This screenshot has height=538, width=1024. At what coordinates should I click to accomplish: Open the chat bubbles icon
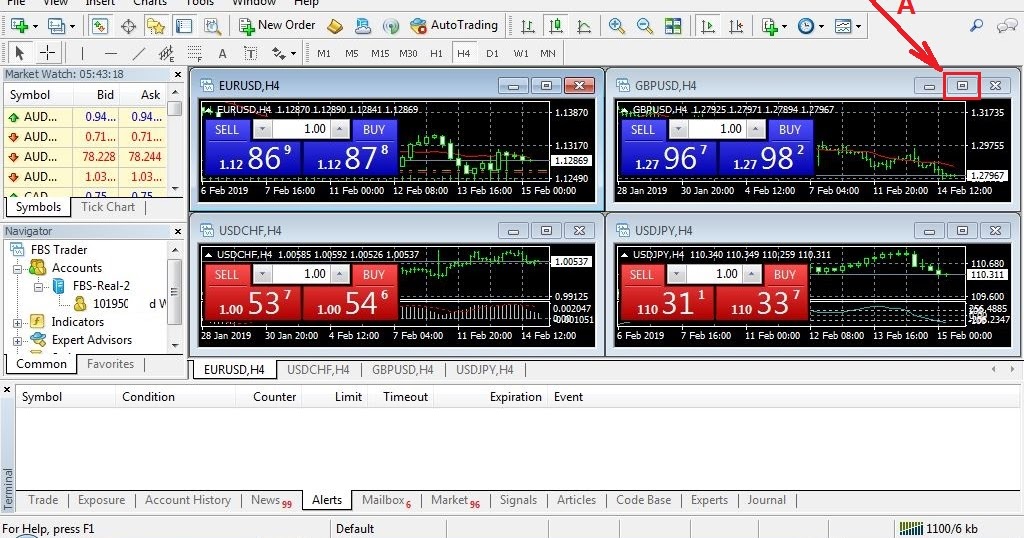coord(1006,26)
